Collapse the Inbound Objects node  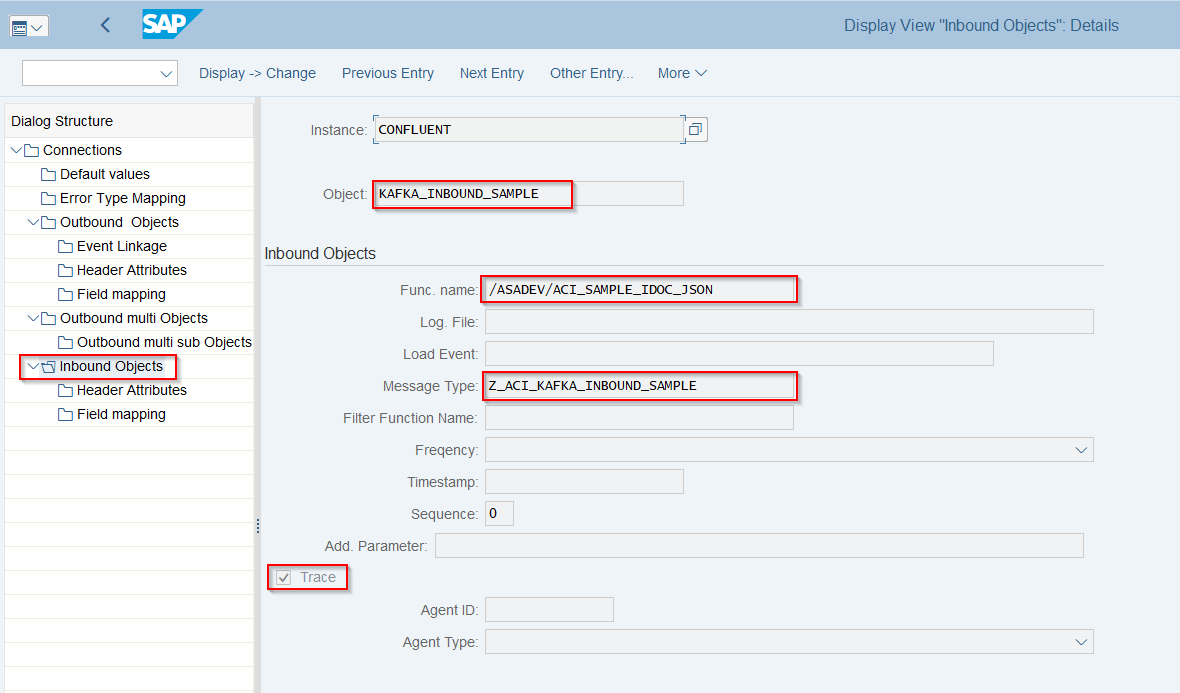click(x=32, y=366)
